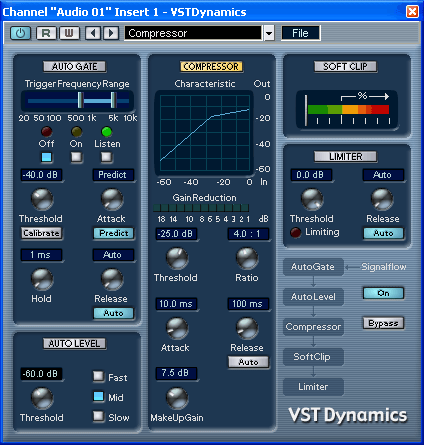424x445 pixels.
Task: Enable Read automation R button
Action: pyautogui.click(x=46, y=33)
